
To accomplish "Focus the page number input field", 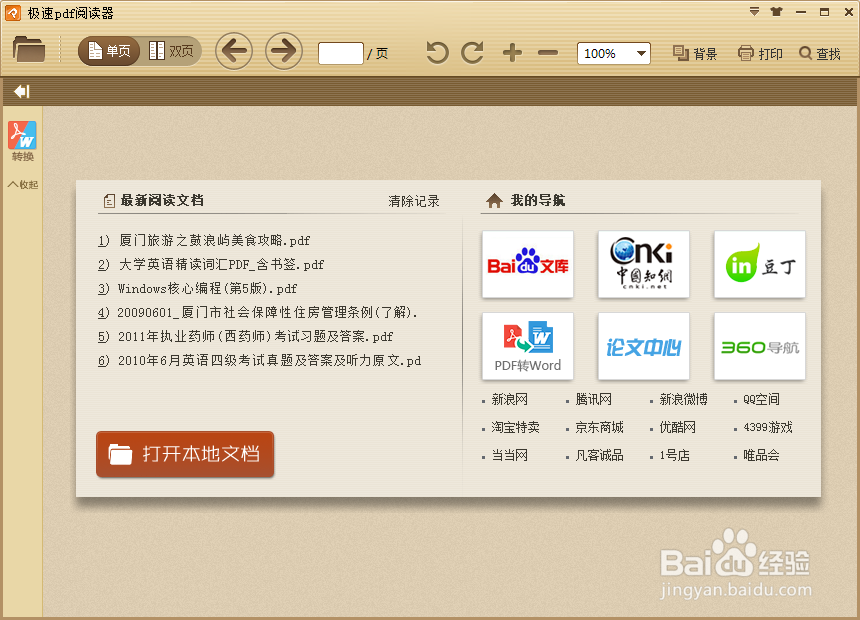I will coord(341,53).
